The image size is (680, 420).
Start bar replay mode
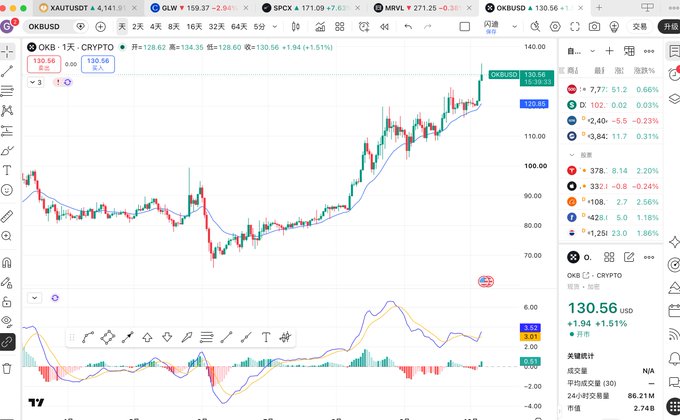click(384, 27)
